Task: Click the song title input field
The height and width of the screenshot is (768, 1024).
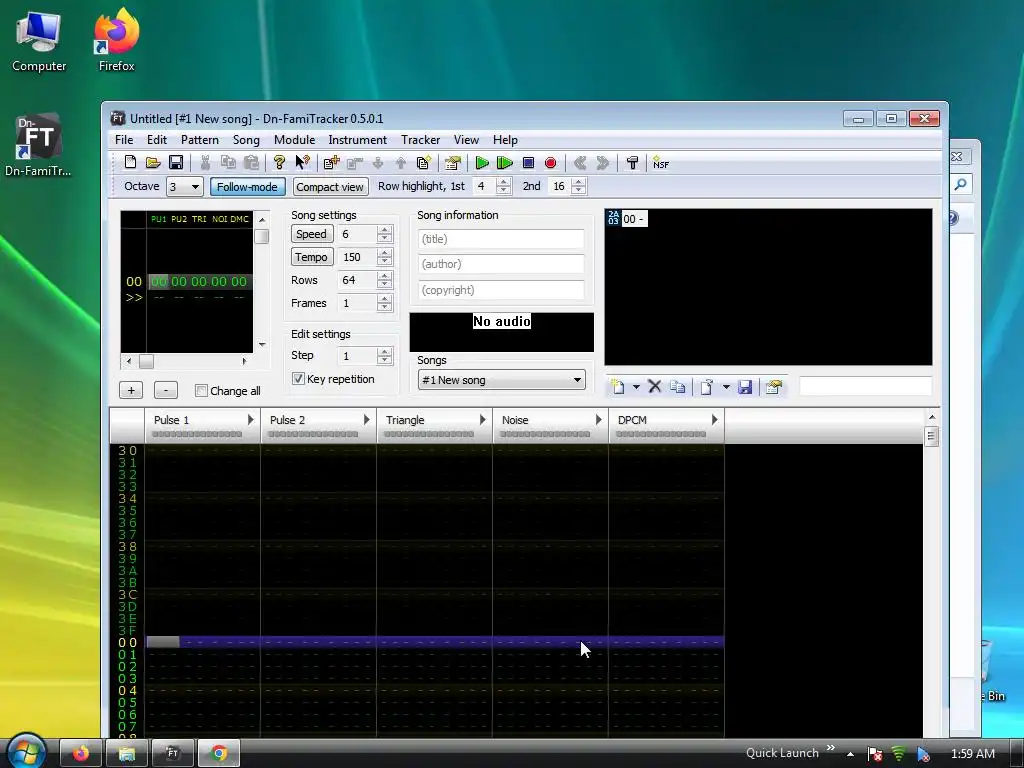Action: pos(501,239)
